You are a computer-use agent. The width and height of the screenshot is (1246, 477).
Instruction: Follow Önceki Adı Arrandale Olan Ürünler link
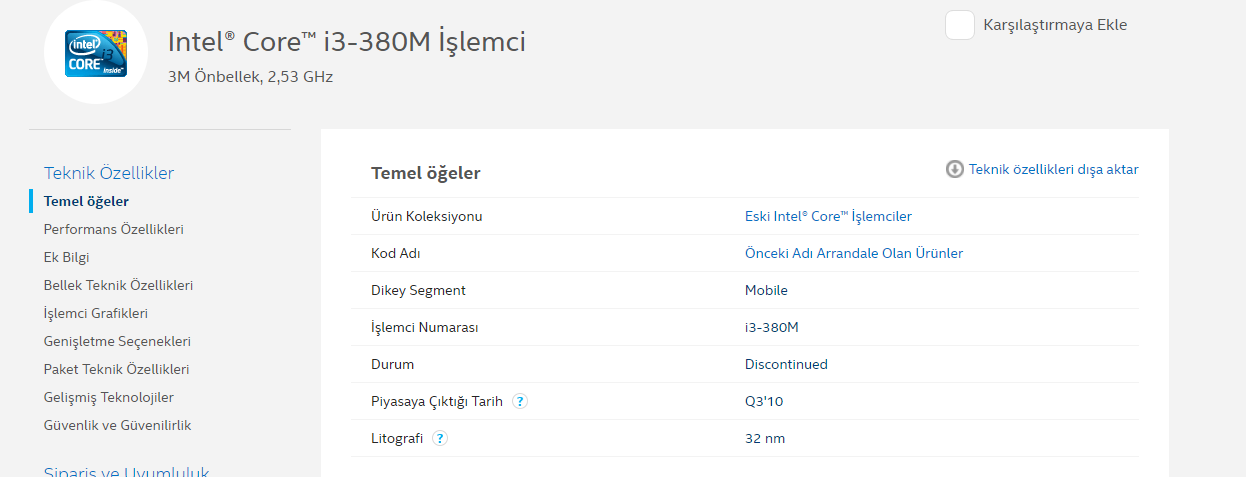coord(854,253)
